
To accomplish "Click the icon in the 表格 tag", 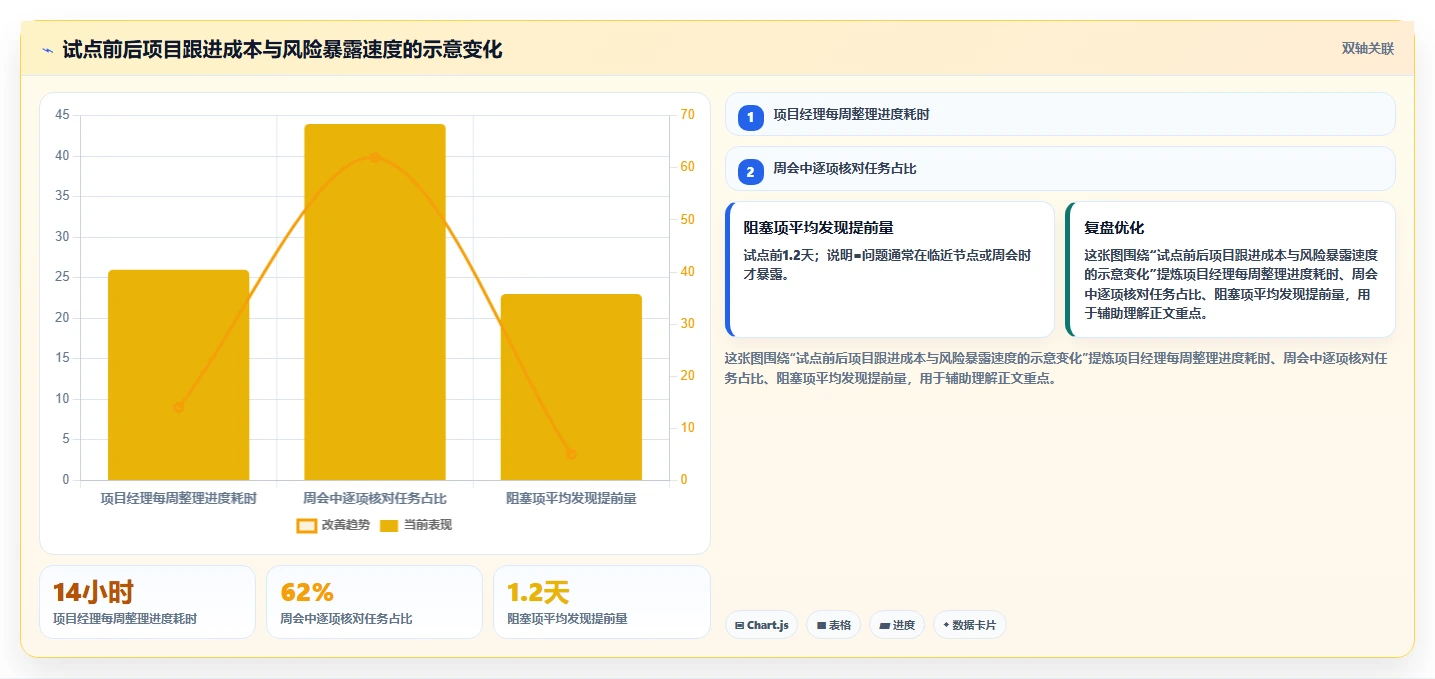I will (x=821, y=625).
